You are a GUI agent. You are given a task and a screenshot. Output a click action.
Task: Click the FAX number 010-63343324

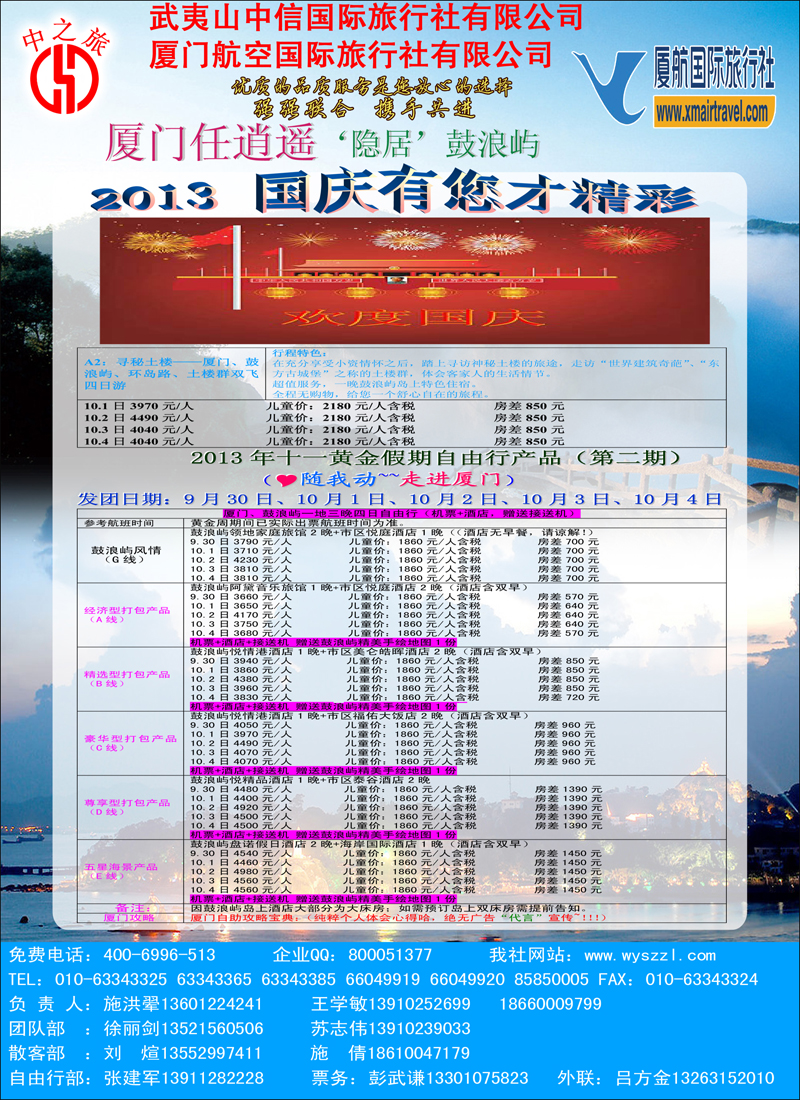point(703,979)
